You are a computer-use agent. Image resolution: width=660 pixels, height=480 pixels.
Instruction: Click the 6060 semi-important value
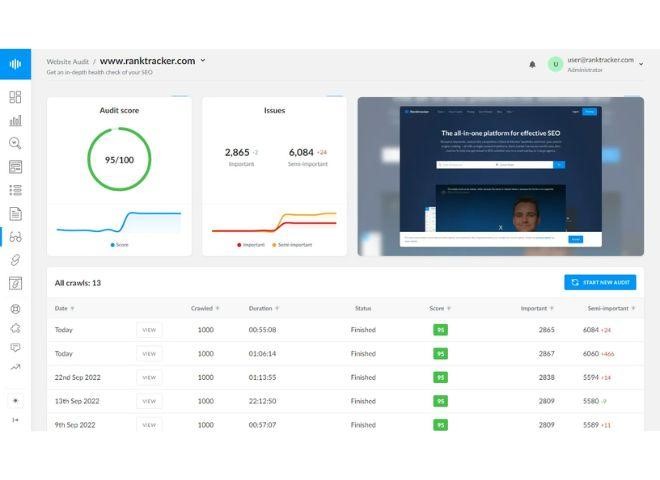coord(591,354)
